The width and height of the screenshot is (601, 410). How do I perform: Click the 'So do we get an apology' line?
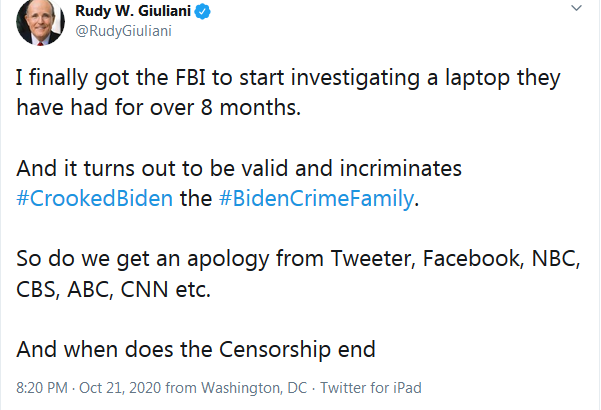click(x=298, y=259)
